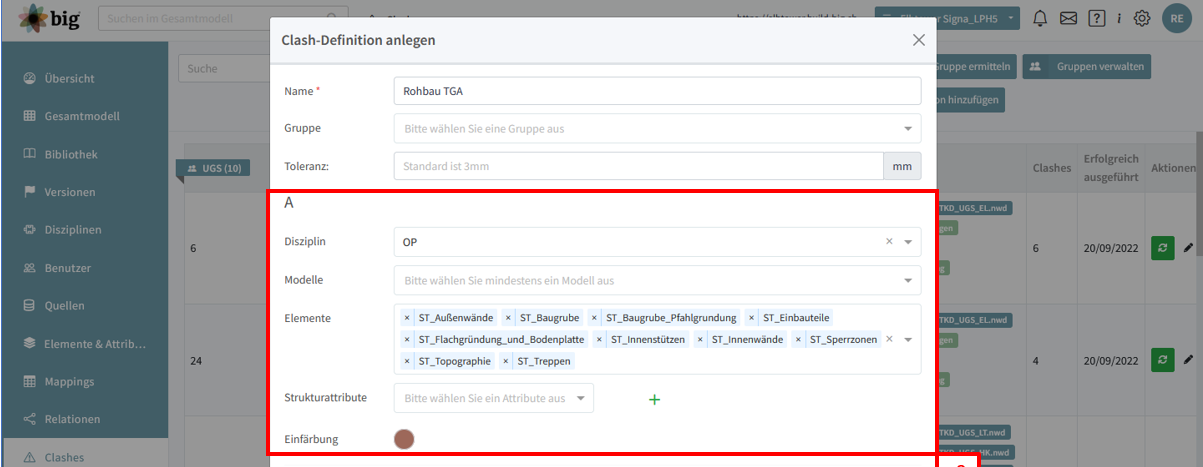The image size is (1203, 467).
Task: Remove the ST_Treppen tag
Action: click(506, 361)
